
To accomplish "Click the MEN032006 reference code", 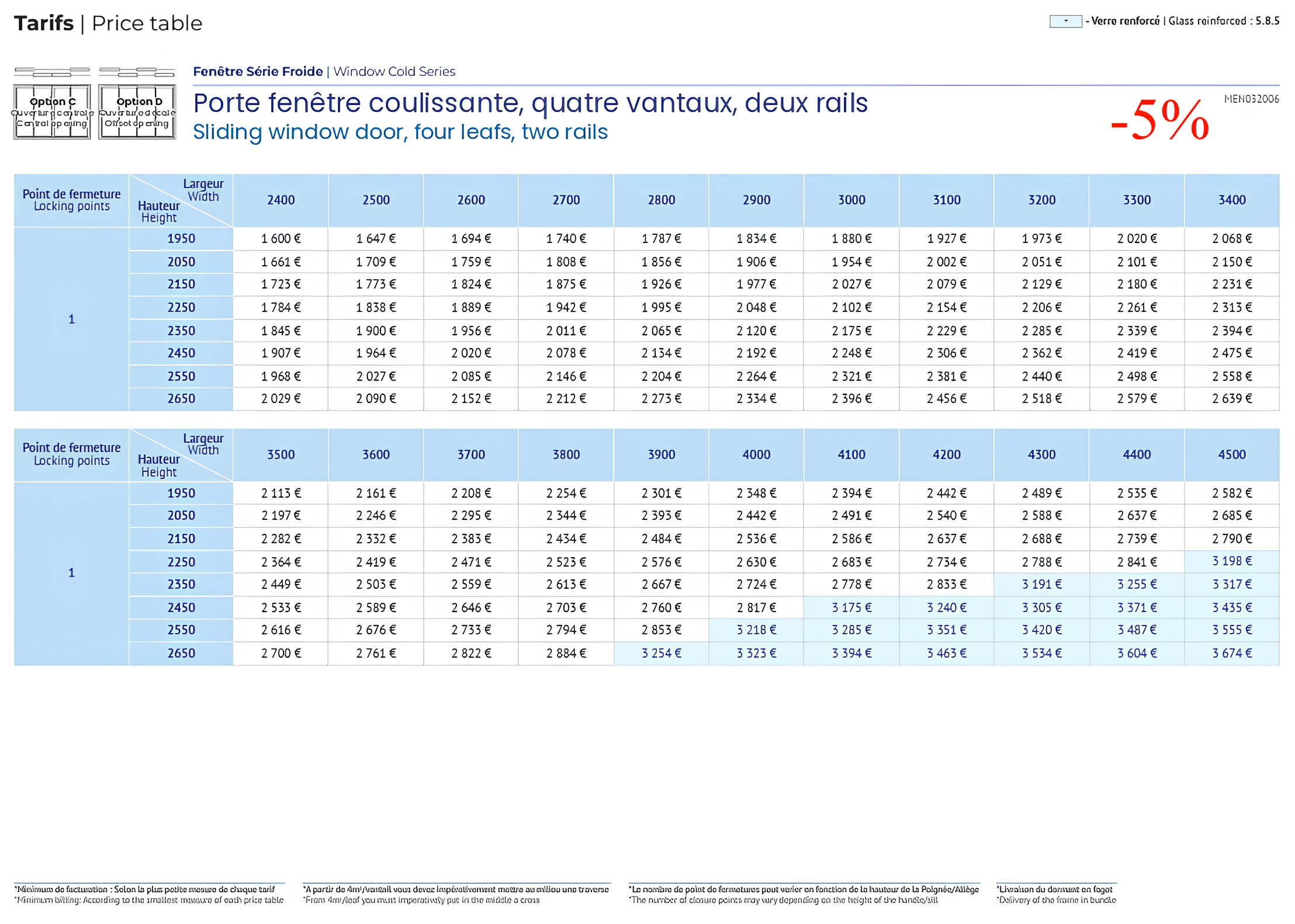I will click(1251, 99).
